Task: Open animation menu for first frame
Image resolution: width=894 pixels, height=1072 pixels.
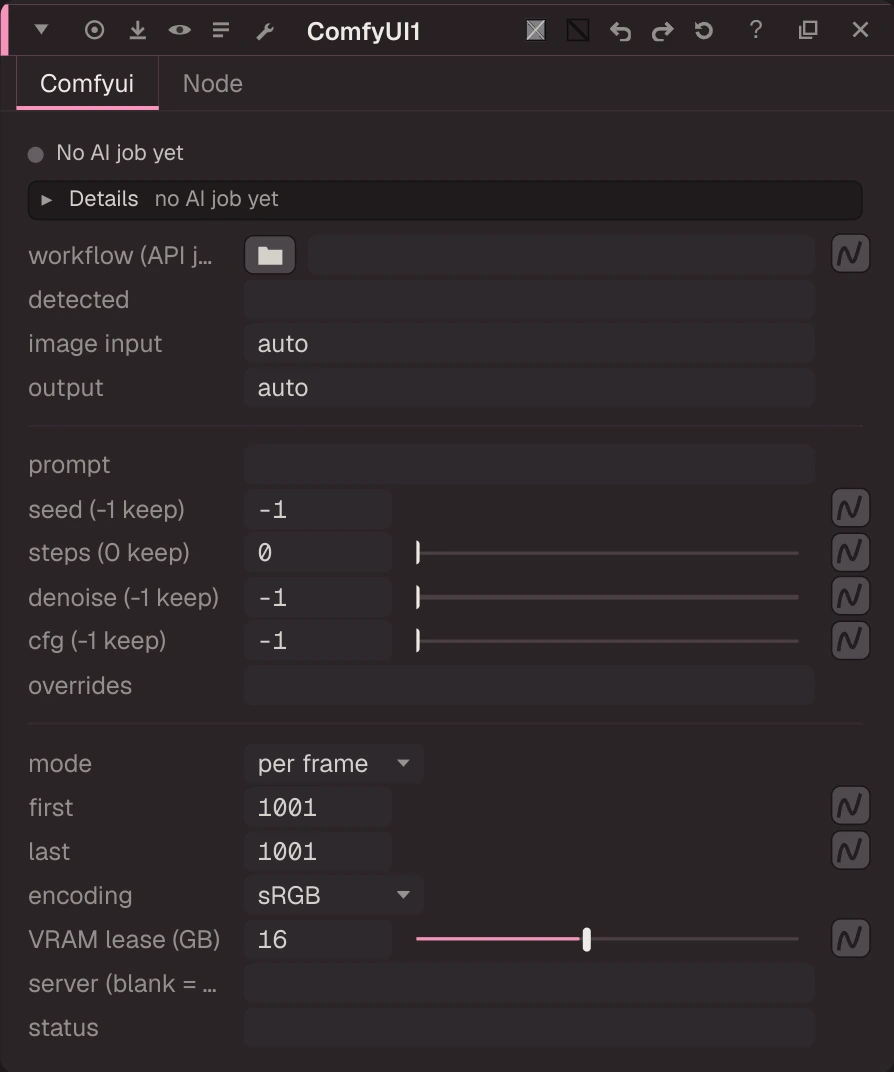Action: pyautogui.click(x=850, y=806)
